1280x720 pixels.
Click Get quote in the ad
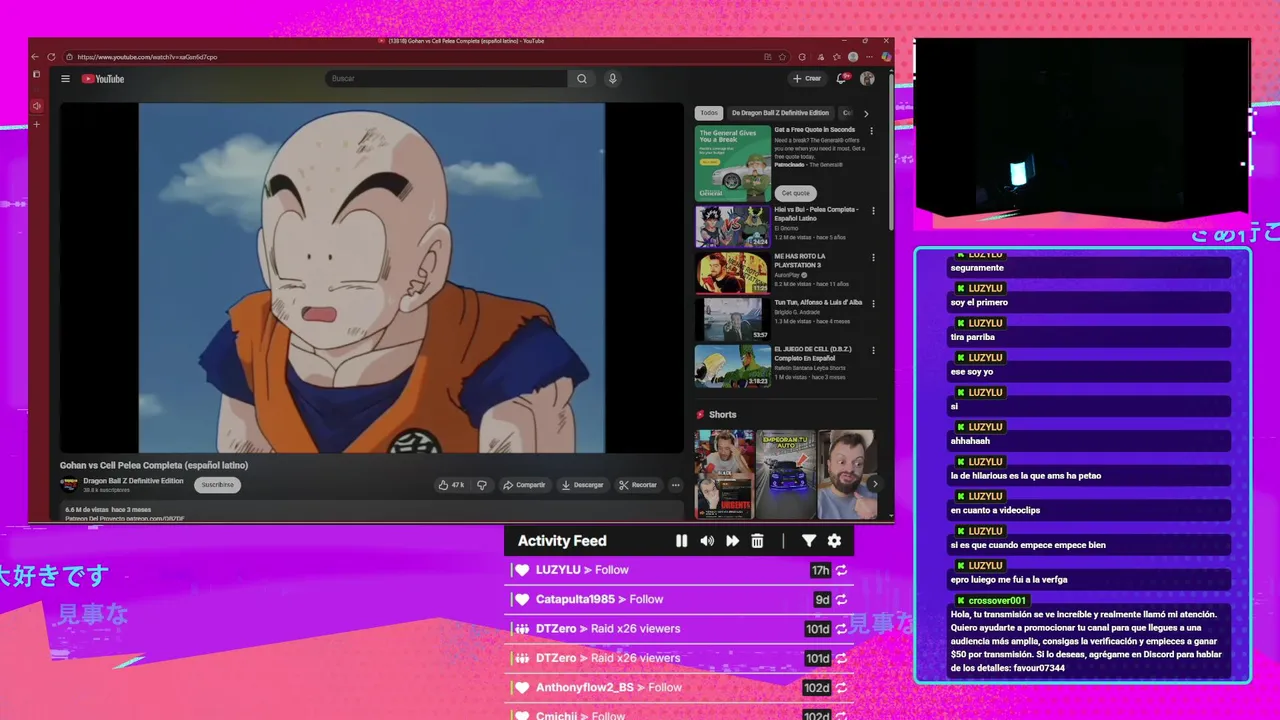click(x=796, y=193)
